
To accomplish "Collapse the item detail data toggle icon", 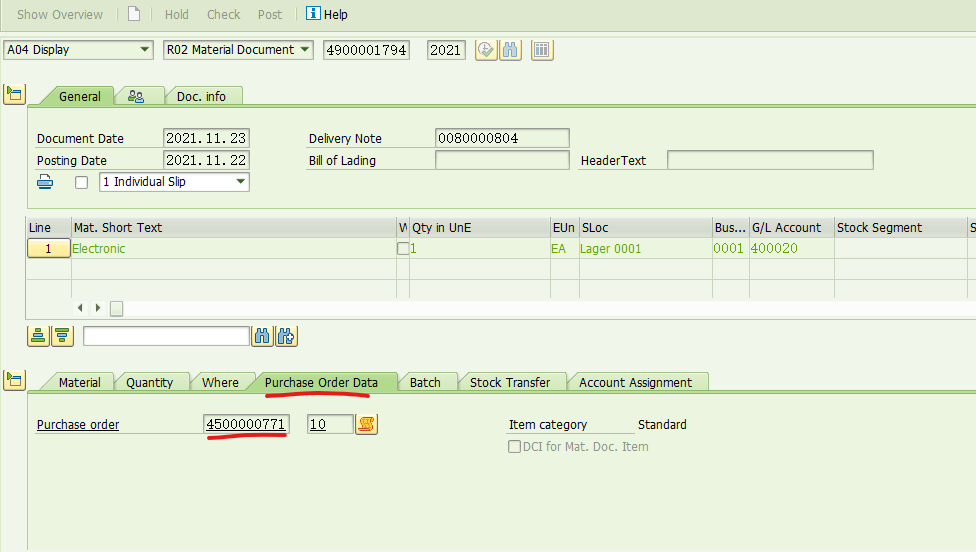I will [x=14, y=380].
